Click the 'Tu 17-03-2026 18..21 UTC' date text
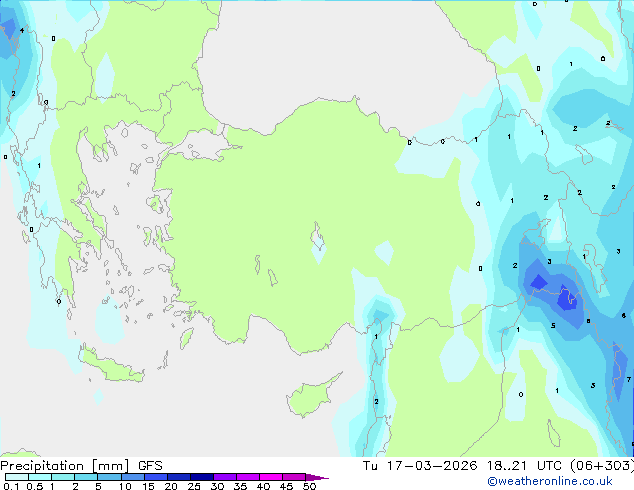 (x=462, y=466)
